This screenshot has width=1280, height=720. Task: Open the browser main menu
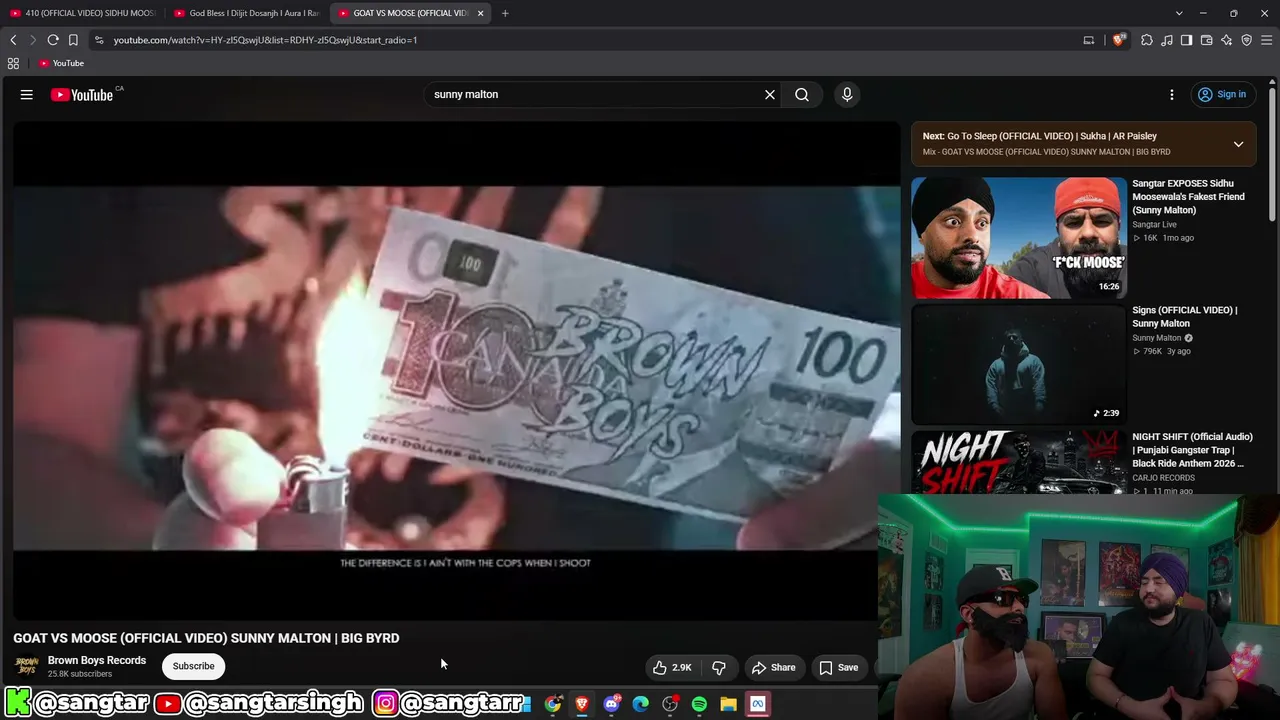coord(1267,40)
